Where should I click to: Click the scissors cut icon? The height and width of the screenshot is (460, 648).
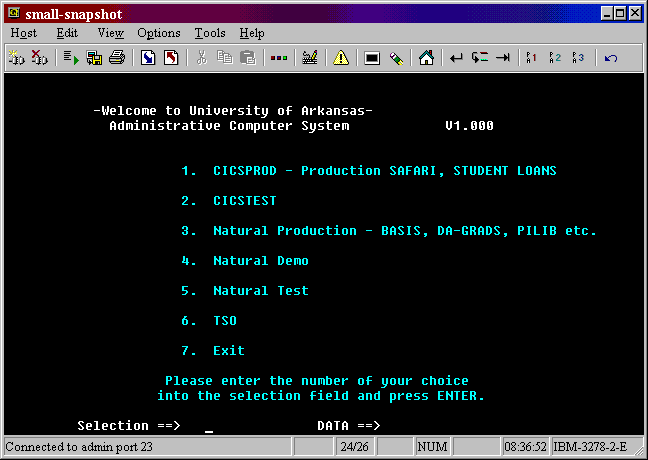(202, 57)
